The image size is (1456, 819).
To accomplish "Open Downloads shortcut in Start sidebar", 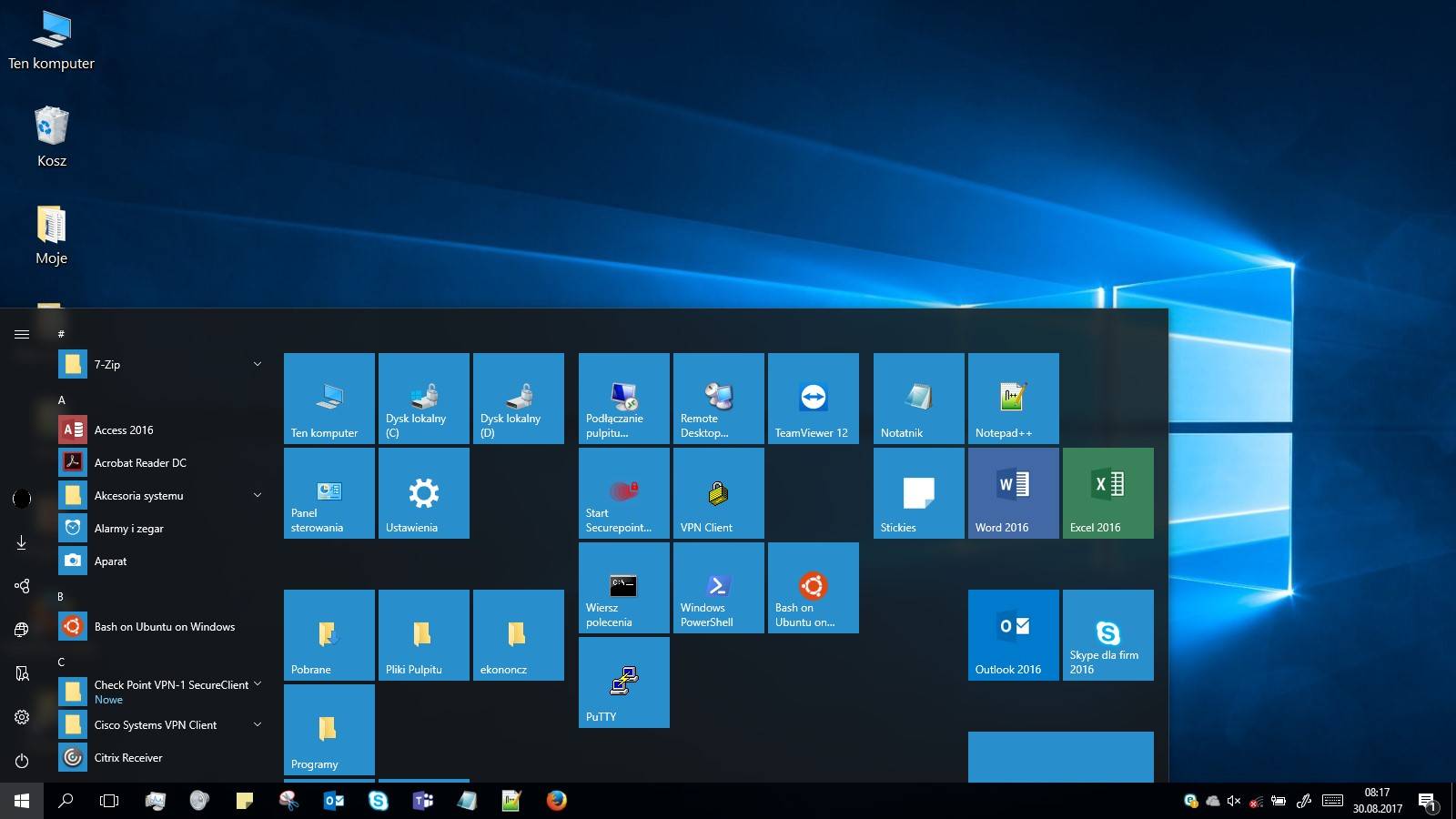I will click(x=22, y=542).
